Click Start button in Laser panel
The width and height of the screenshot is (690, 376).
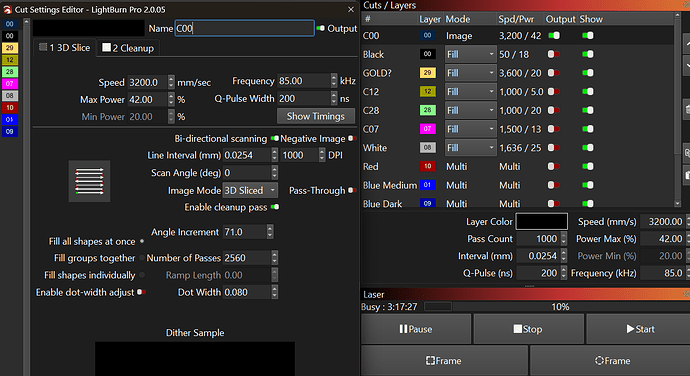[x=640, y=329]
